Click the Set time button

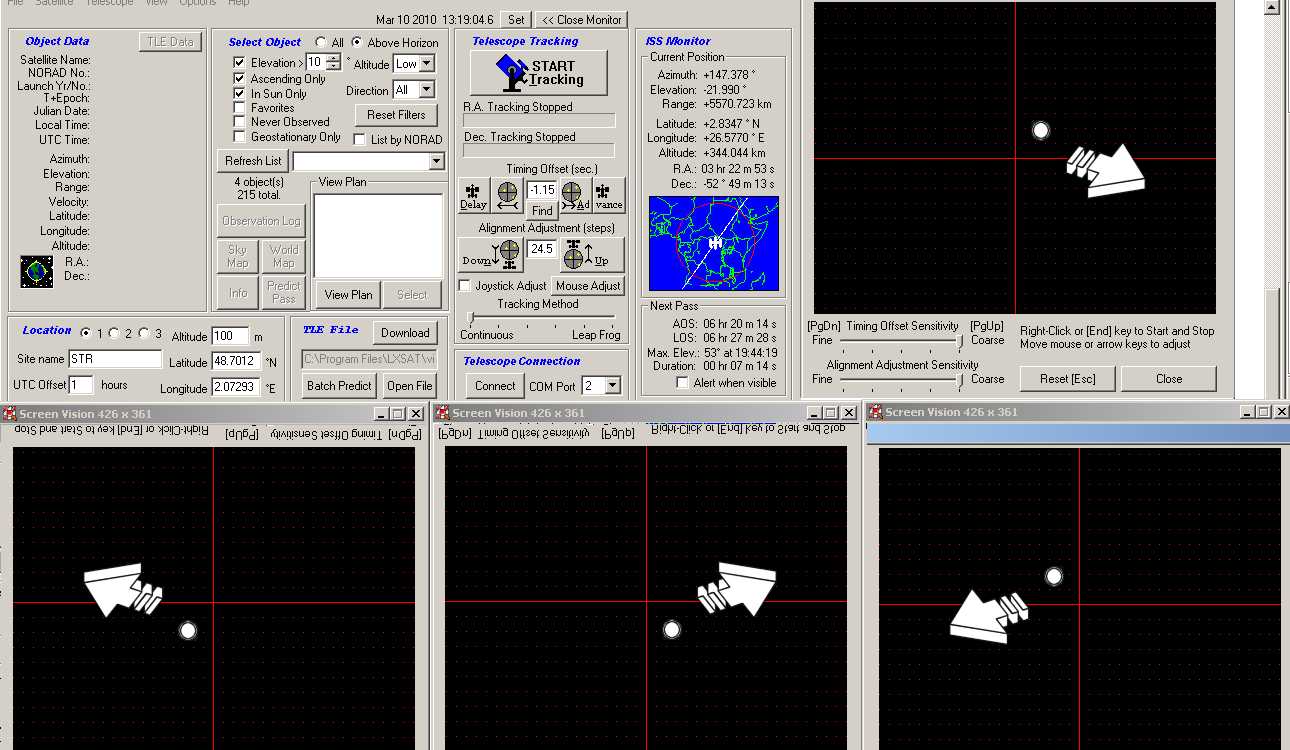pyautogui.click(x=516, y=19)
